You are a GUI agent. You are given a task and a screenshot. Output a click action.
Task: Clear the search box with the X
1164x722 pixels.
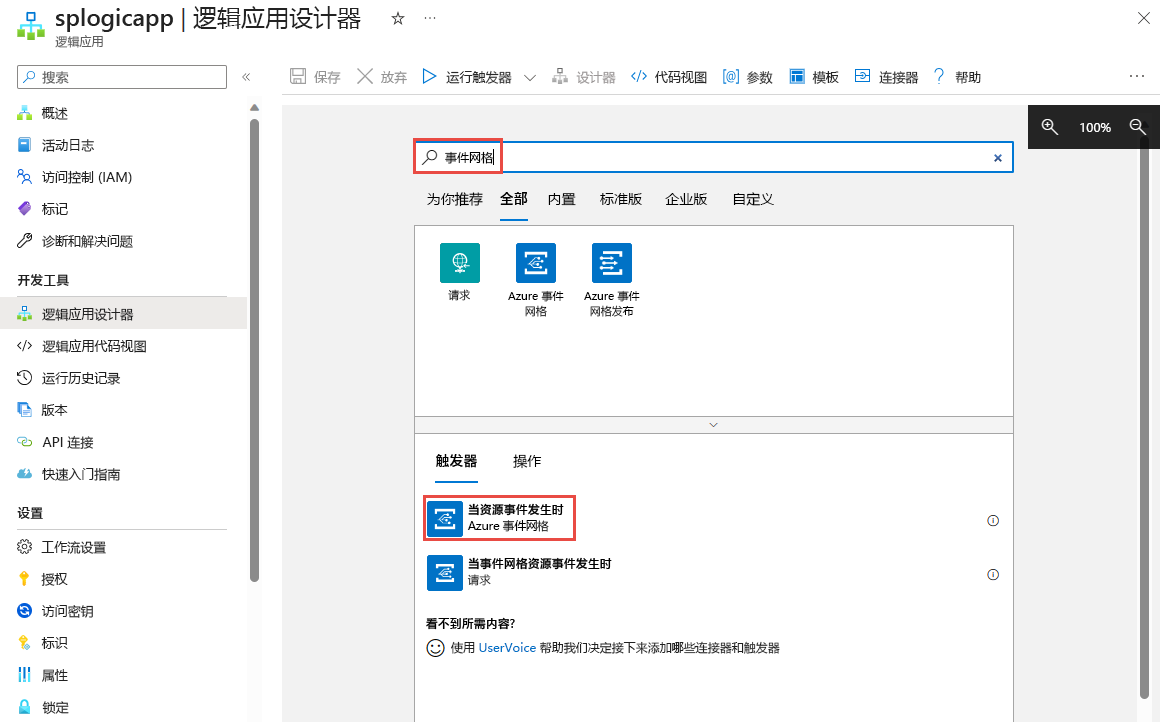(997, 157)
